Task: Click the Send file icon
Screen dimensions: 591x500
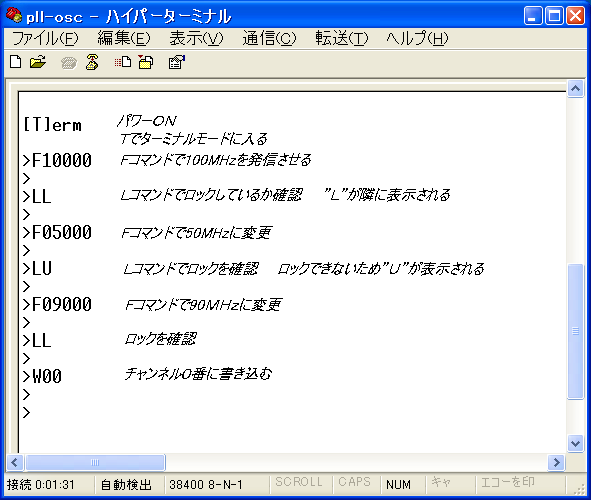Action: [123, 62]
